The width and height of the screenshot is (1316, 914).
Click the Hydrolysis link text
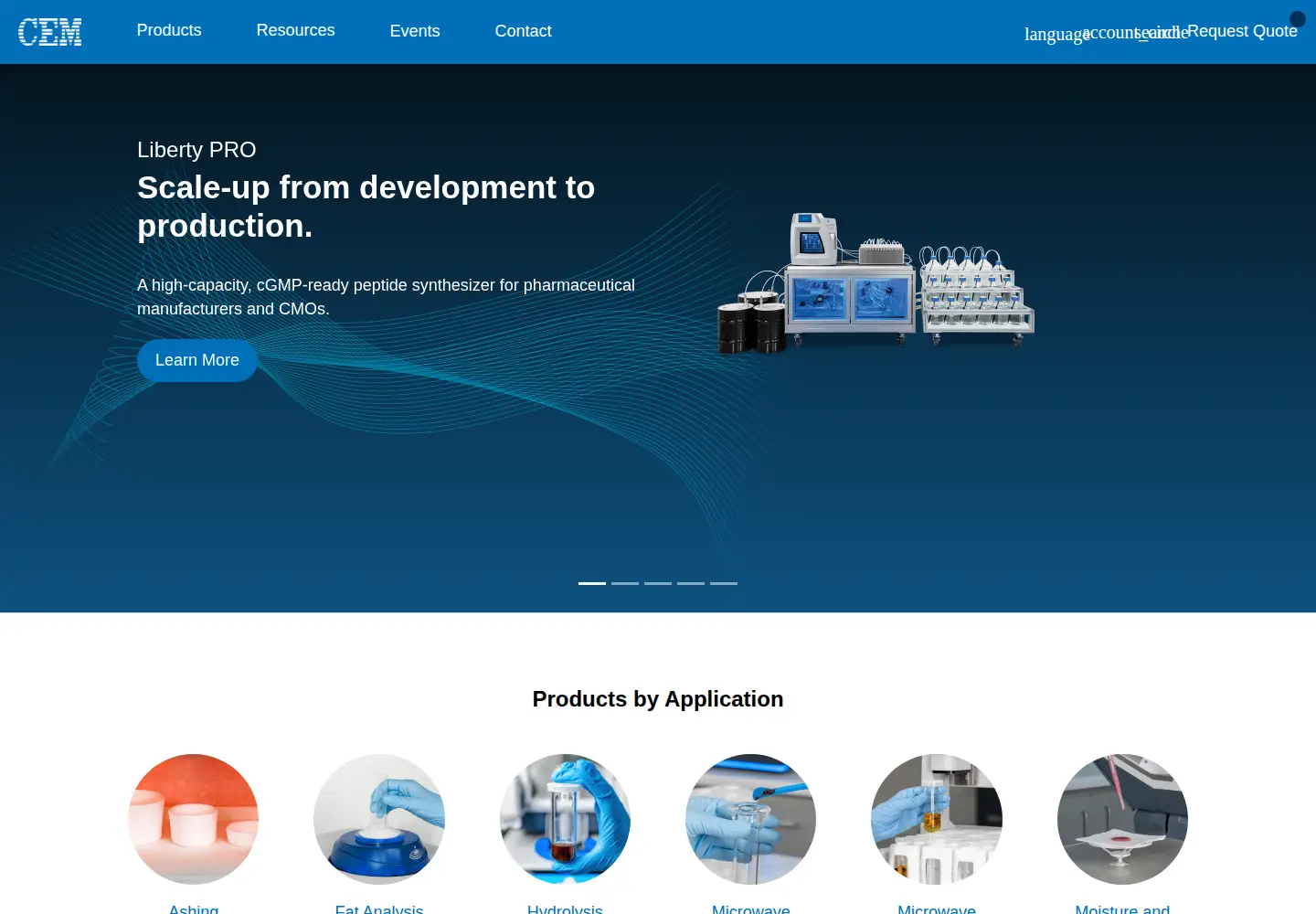point(565,909)
